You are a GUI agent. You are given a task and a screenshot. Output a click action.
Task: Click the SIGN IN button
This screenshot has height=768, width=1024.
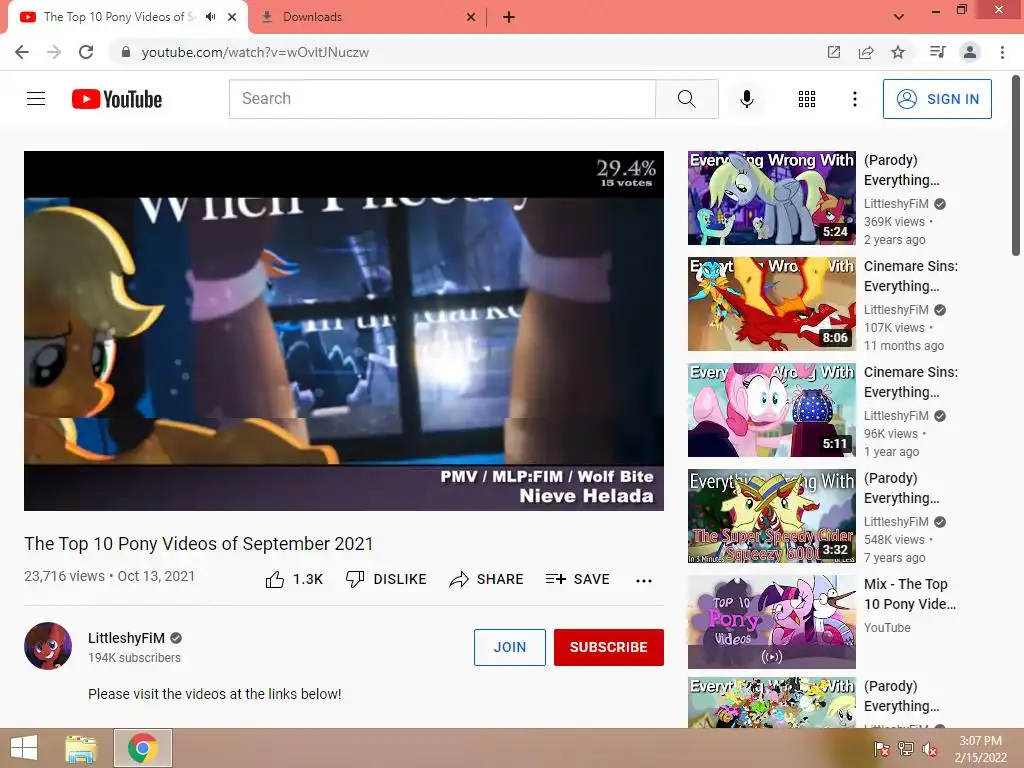[x=937, y=99]
